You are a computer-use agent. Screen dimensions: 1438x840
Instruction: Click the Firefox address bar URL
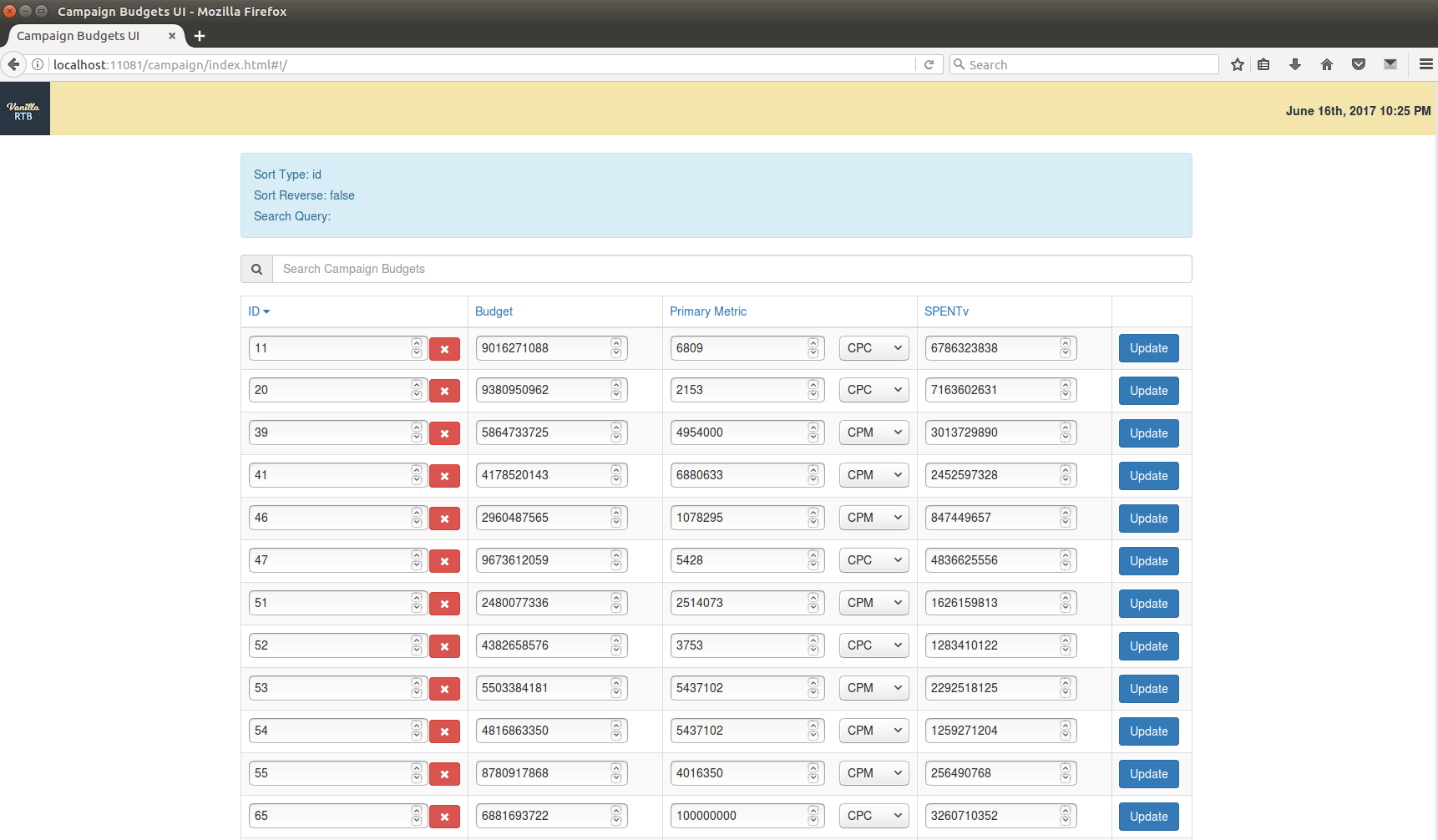pyautogui.click(x=483, y=64)
